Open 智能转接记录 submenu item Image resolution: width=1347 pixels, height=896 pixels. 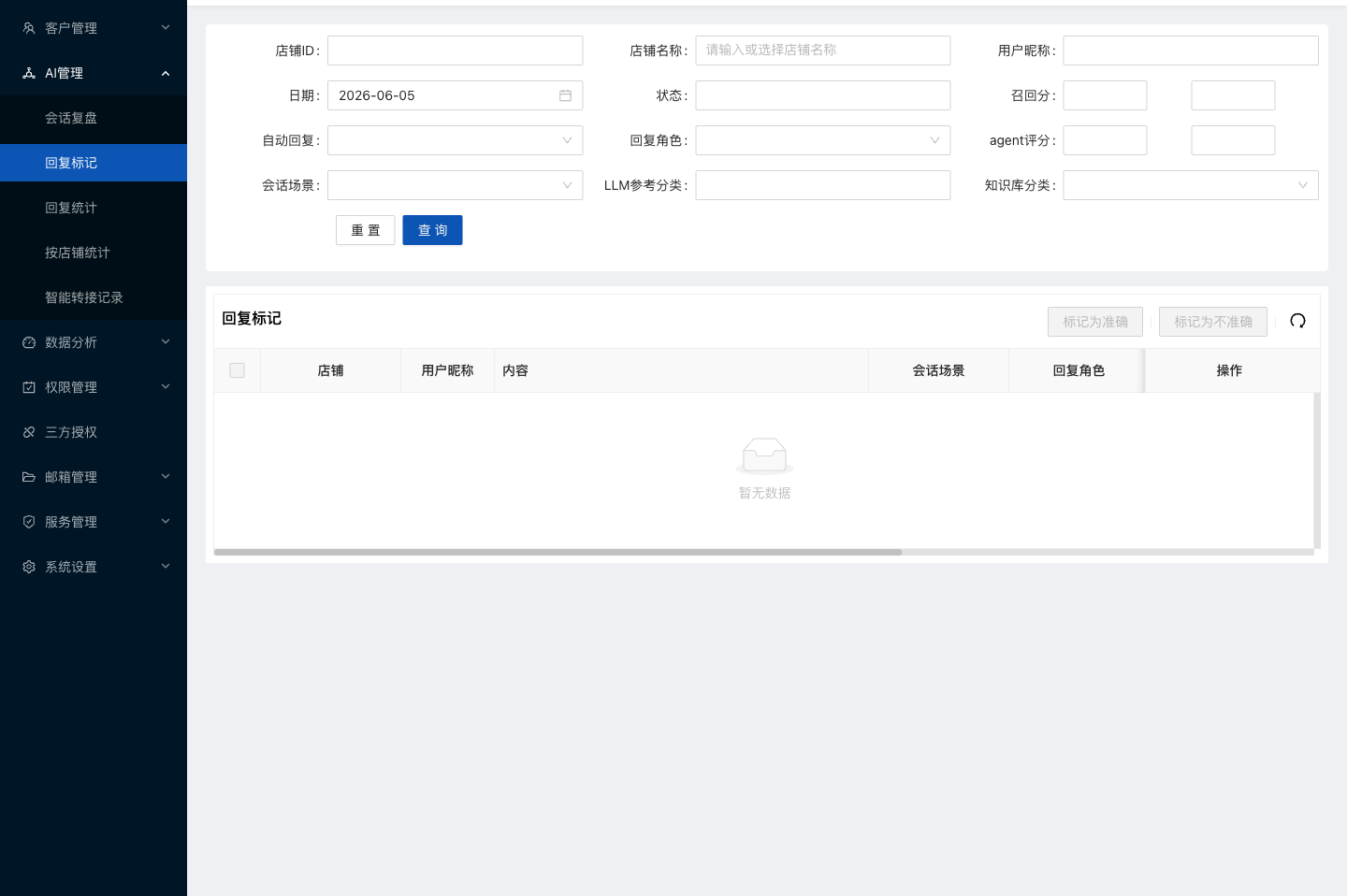tap(94, 297)
